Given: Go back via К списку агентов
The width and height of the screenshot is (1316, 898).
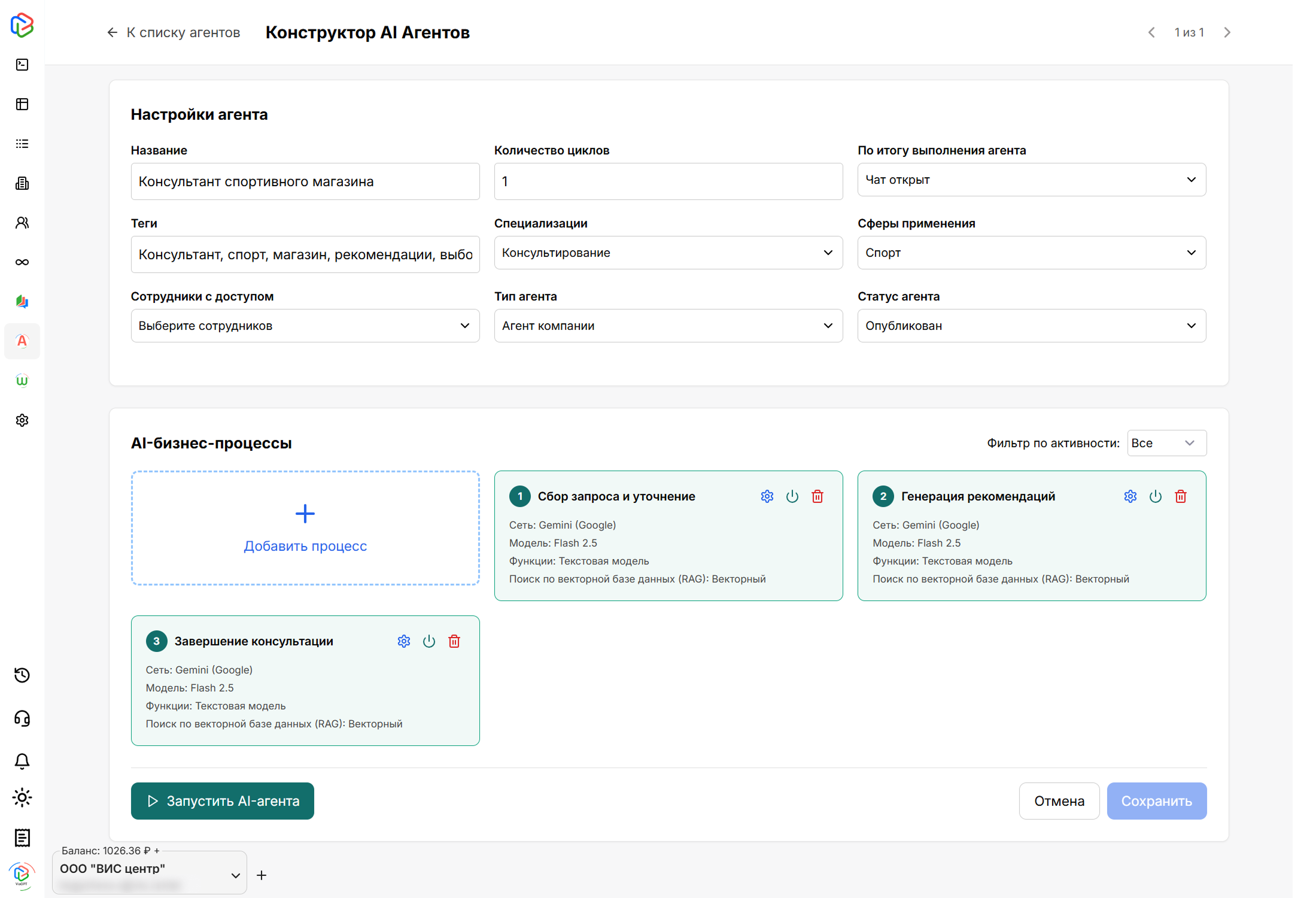Looking at the screenshot, I should click(174, 32).
